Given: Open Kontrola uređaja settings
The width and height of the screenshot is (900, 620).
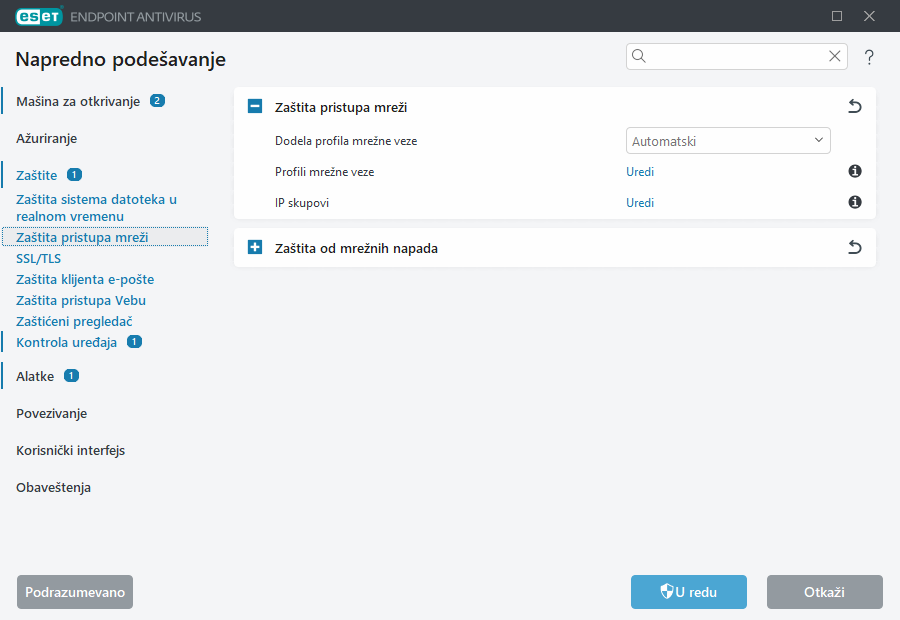Looking at the screenshot, I should (x=67, y=342).
